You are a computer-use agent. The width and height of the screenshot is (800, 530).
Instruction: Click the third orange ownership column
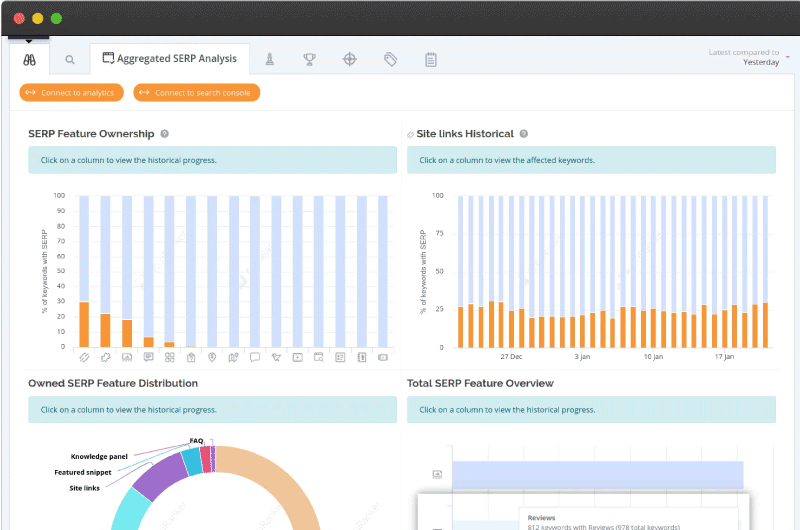point(127,334)
